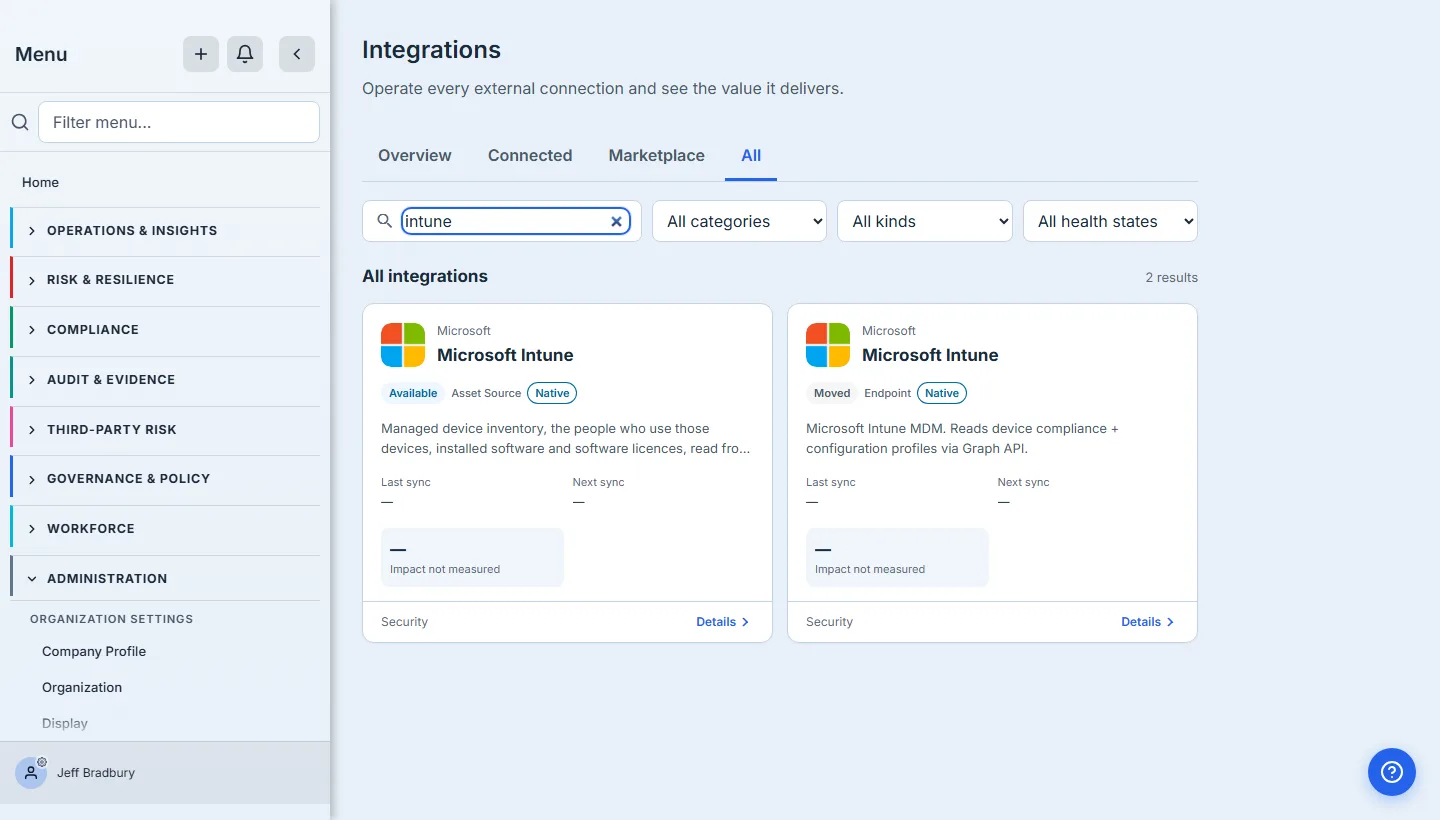Click Impact not measured box on the Available card
Viewport: 1440px width, 820px height.
472,558
